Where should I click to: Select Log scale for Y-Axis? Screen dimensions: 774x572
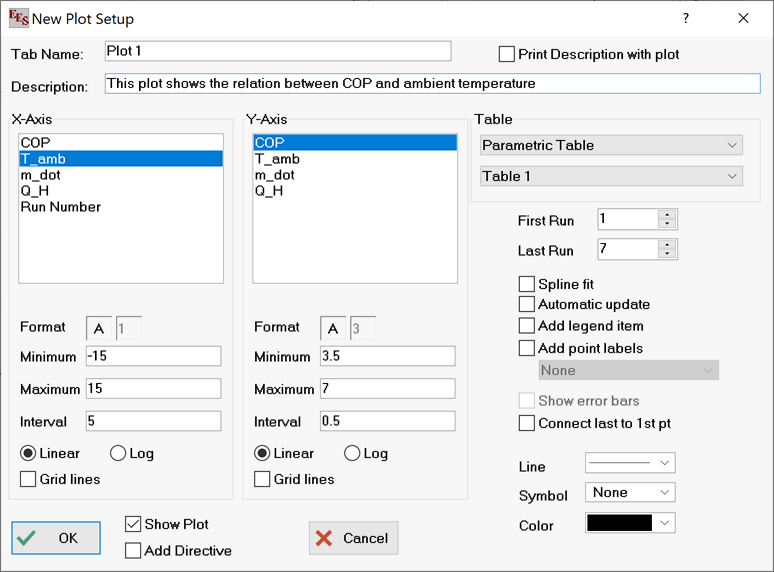click(x=352, y=453)
